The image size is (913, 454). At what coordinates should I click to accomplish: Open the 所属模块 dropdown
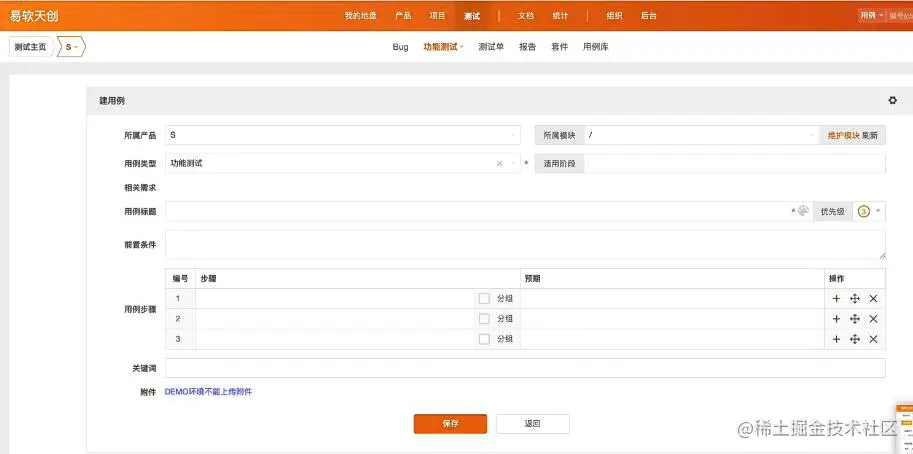(x=702, y=135)
